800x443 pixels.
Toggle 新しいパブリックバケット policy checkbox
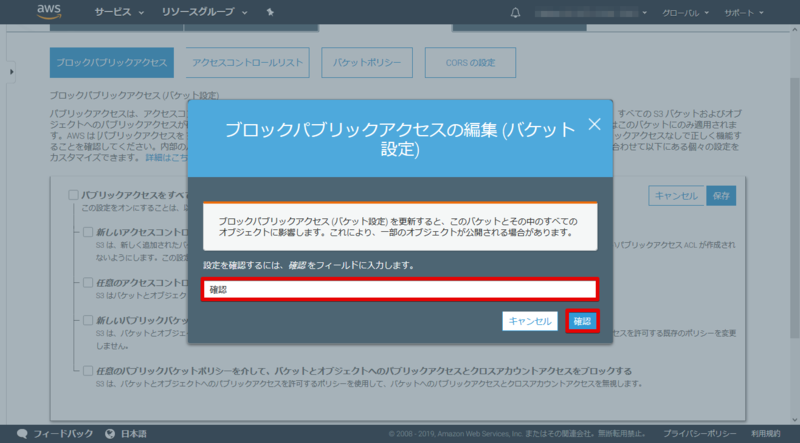(x=88, y=321)
